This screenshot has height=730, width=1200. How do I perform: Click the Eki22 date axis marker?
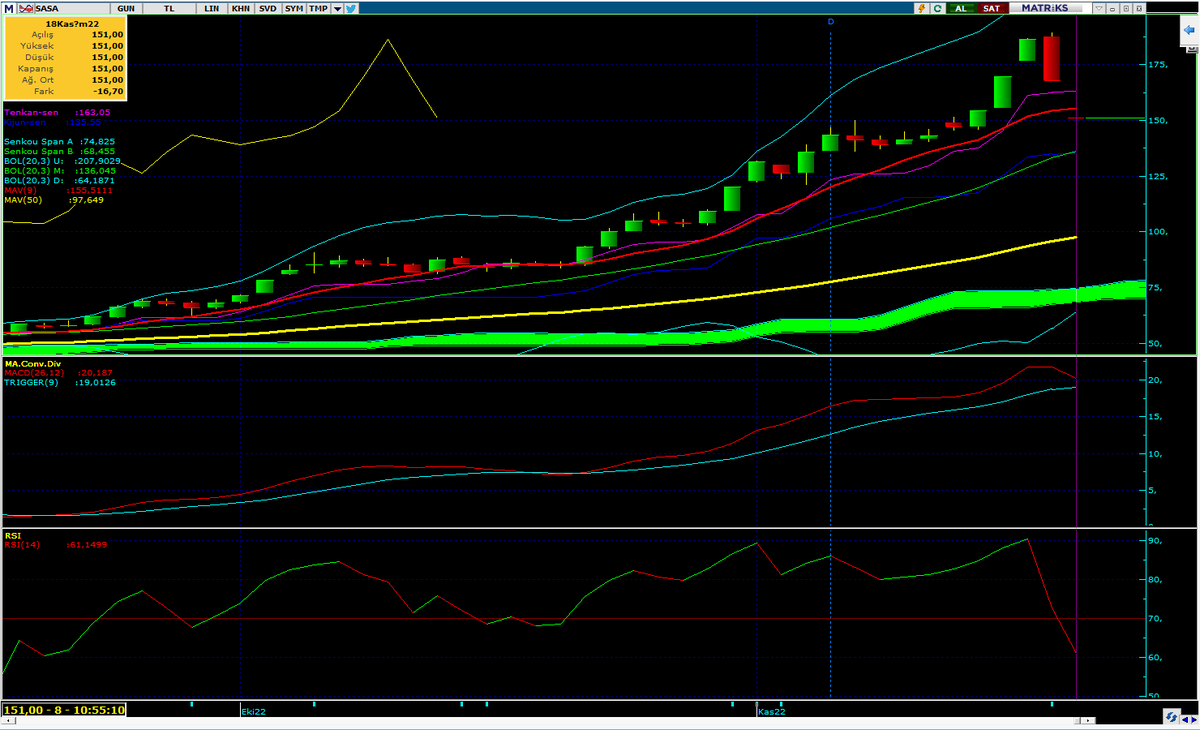255,711
